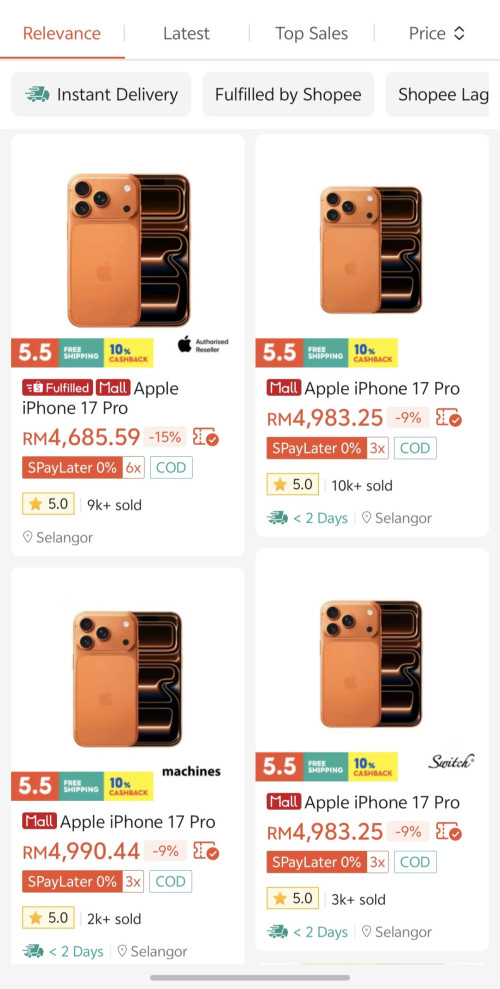Viewport: 500px width, 989px height.
Task: Toggle the Instant Delivery filter
Action: [x=101, y=95]
